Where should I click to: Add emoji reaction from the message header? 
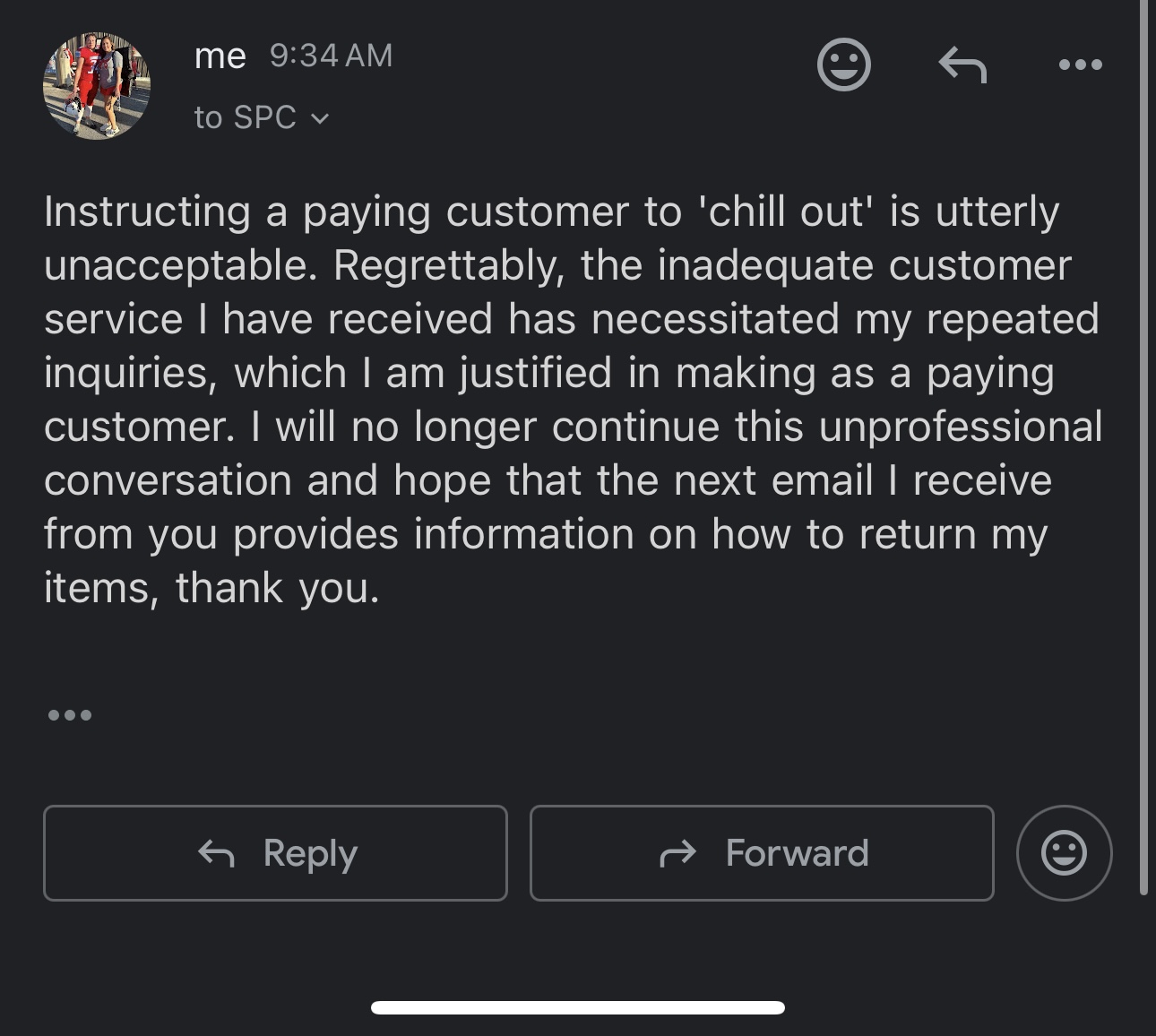tap(843, 65)
